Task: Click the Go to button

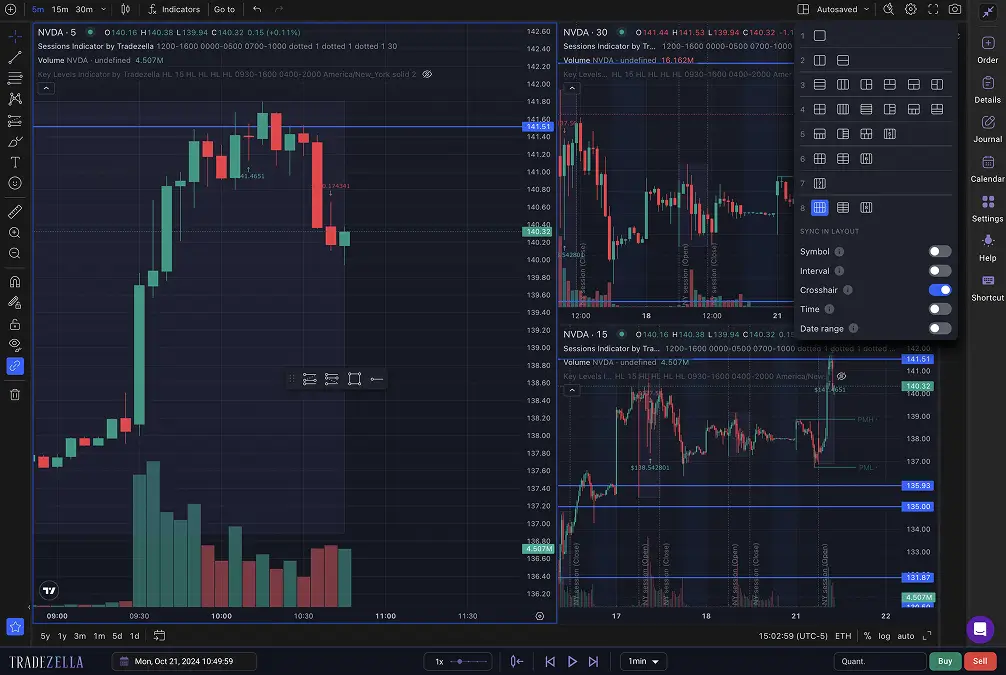Action: pos(225,9)
